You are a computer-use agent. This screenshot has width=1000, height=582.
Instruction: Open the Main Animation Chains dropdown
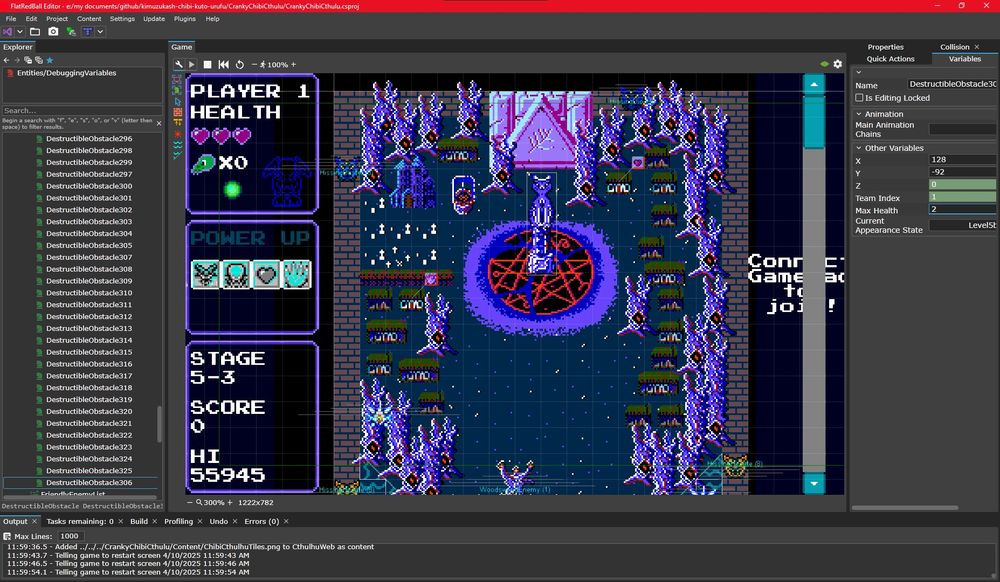click(962, 129)
